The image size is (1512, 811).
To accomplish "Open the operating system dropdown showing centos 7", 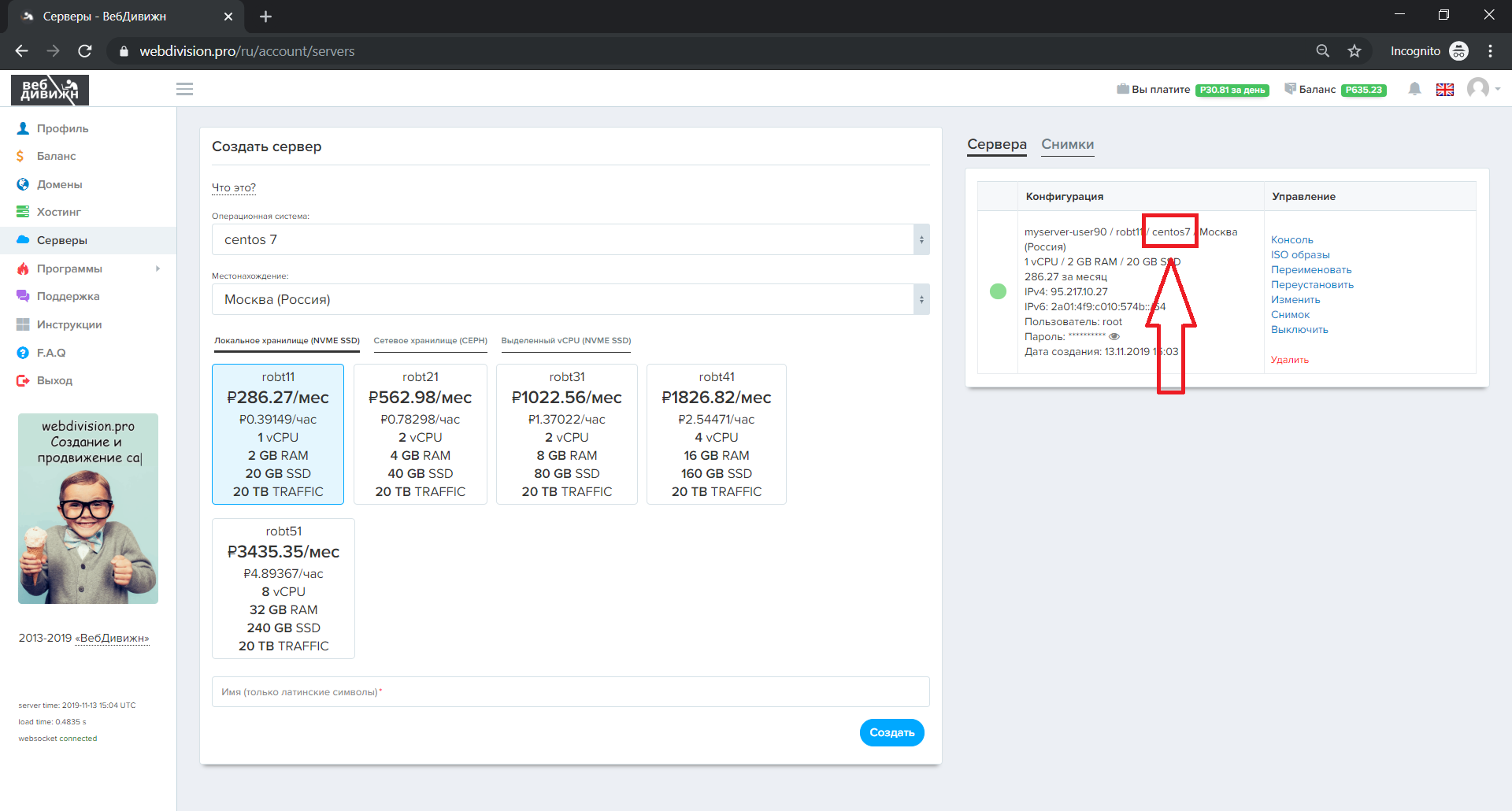I will [570, 239].
